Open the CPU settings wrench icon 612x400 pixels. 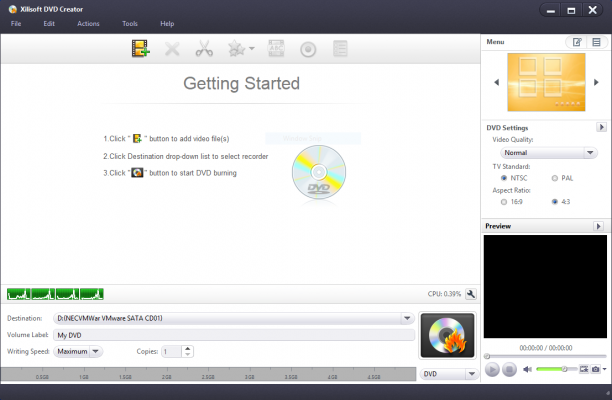tap(471, 294)
